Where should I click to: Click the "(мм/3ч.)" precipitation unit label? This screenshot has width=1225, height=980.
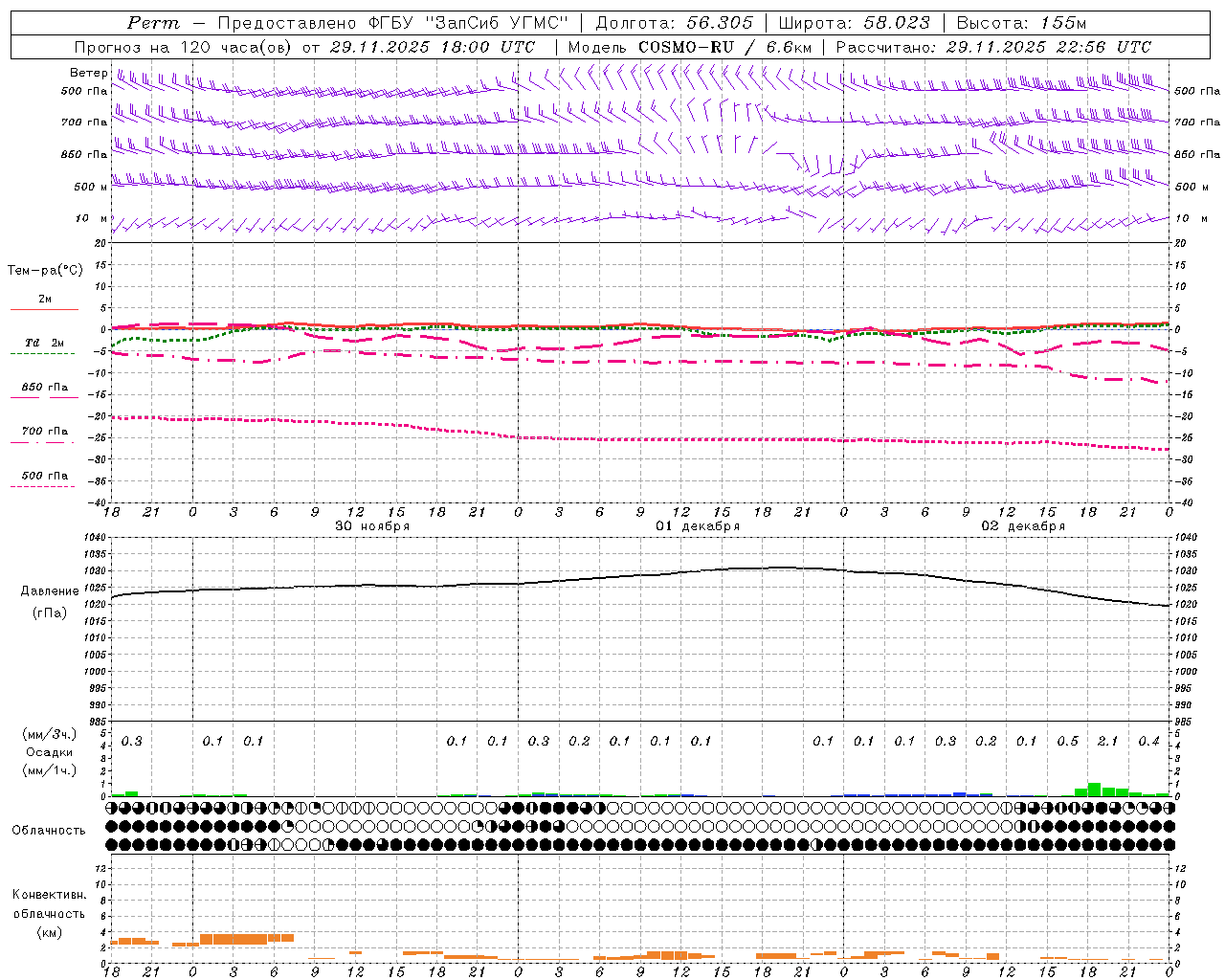(x=50, y=734)
